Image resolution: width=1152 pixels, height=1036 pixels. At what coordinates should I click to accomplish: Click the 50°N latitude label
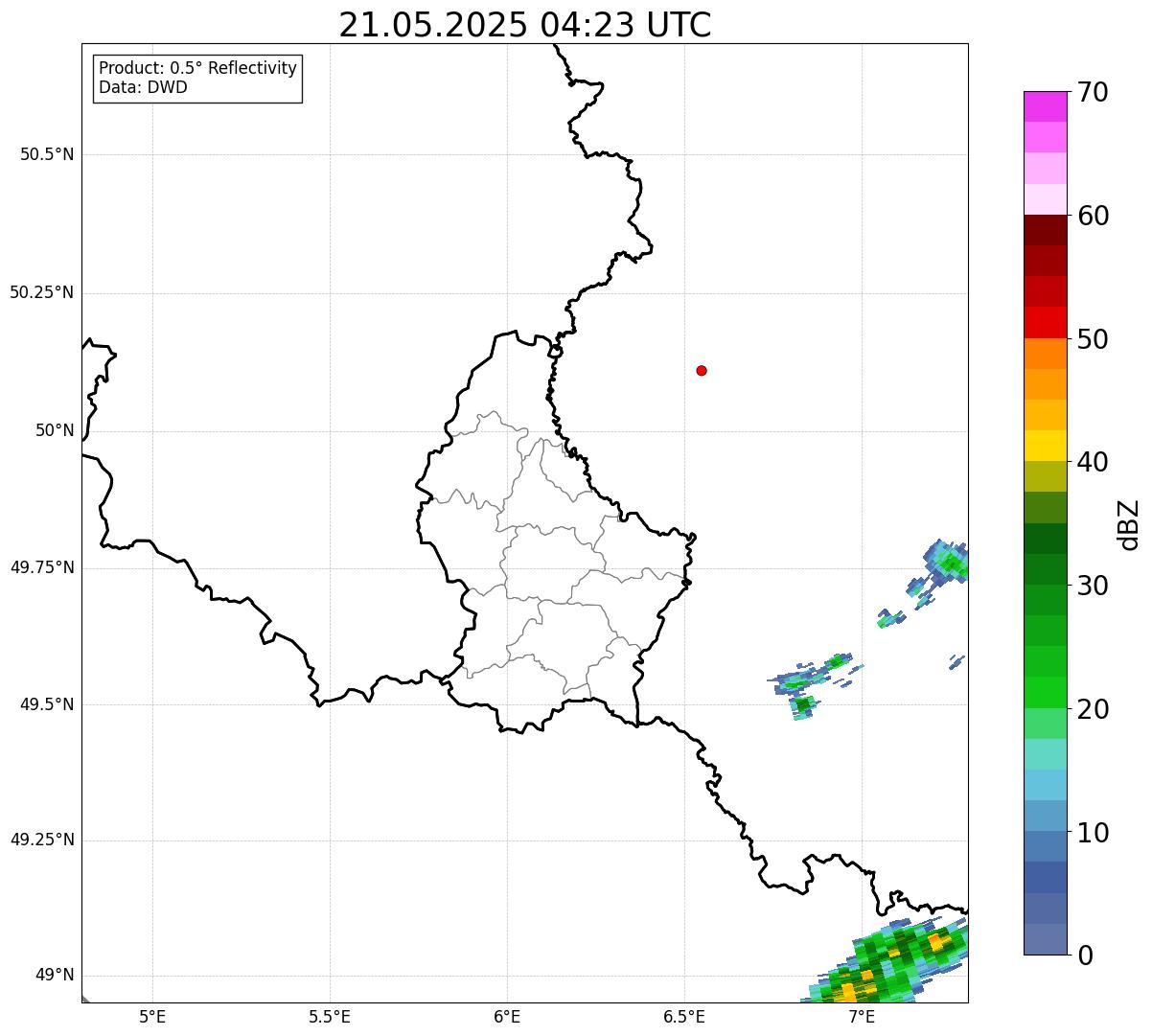pyautogui.click(x=55, y=430)
